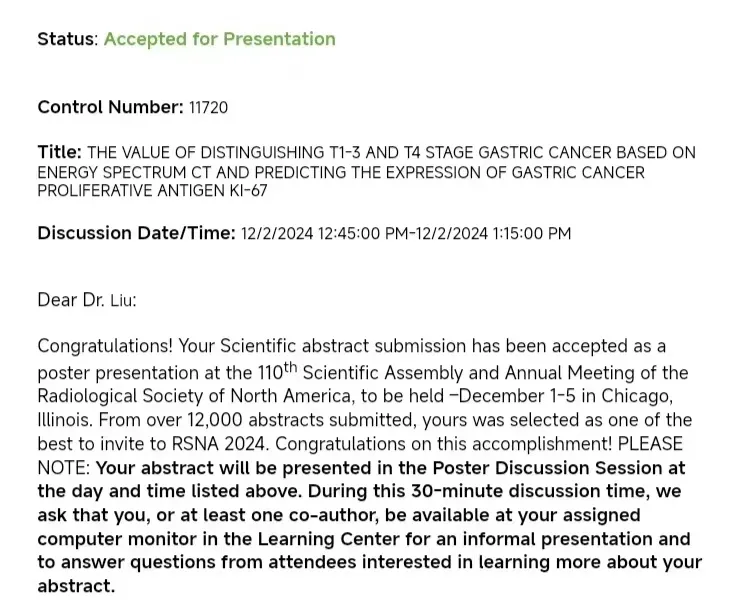Click the Title label
744x615 pixels.
click(60, 152)
